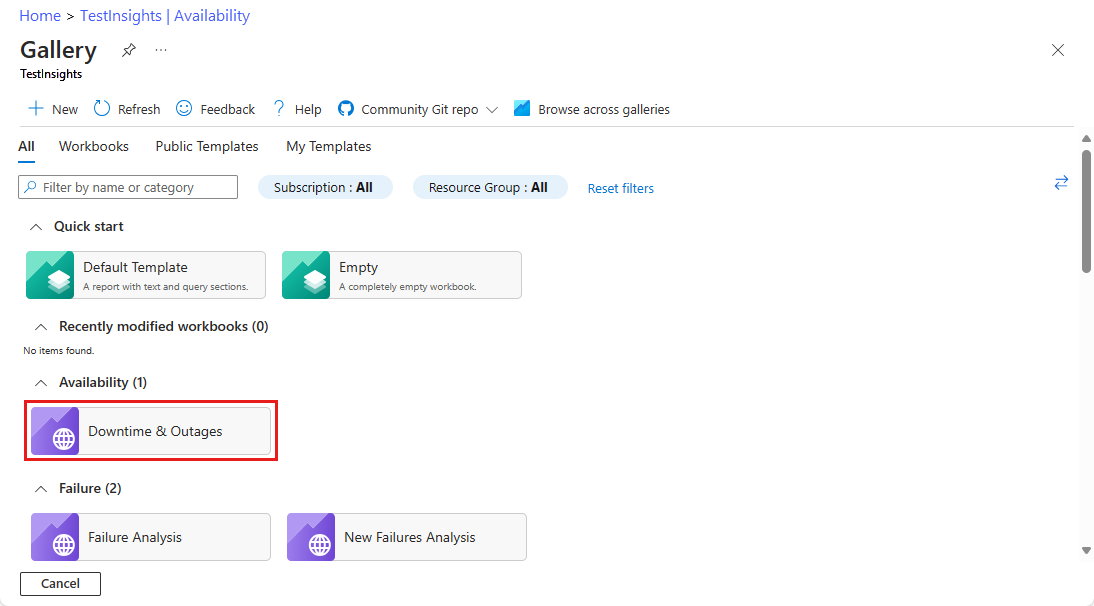Open the Failure Analysis template icon
Screen dimensions: 1094x606
[55, 537]
